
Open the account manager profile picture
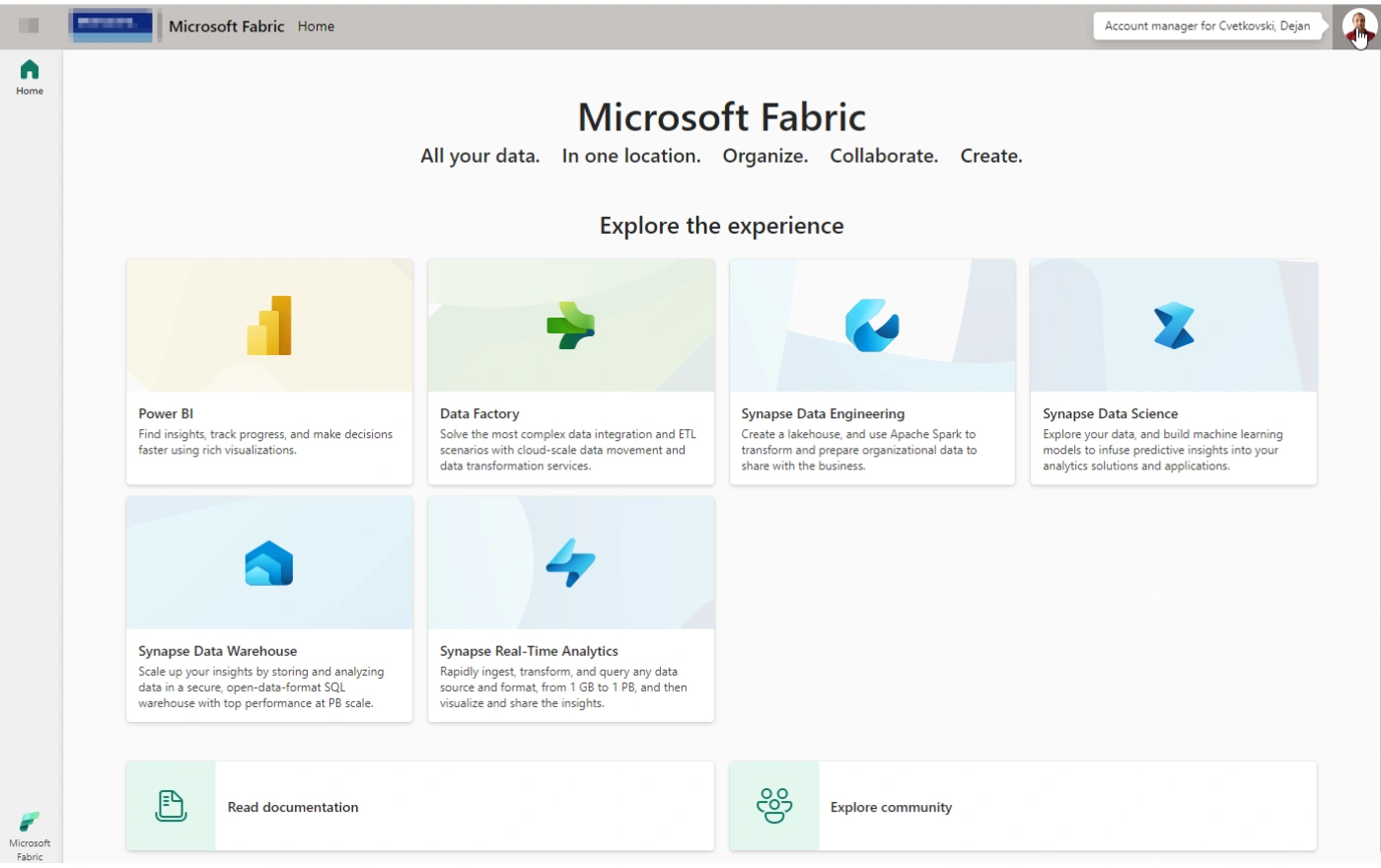(x=1358, y=27)
